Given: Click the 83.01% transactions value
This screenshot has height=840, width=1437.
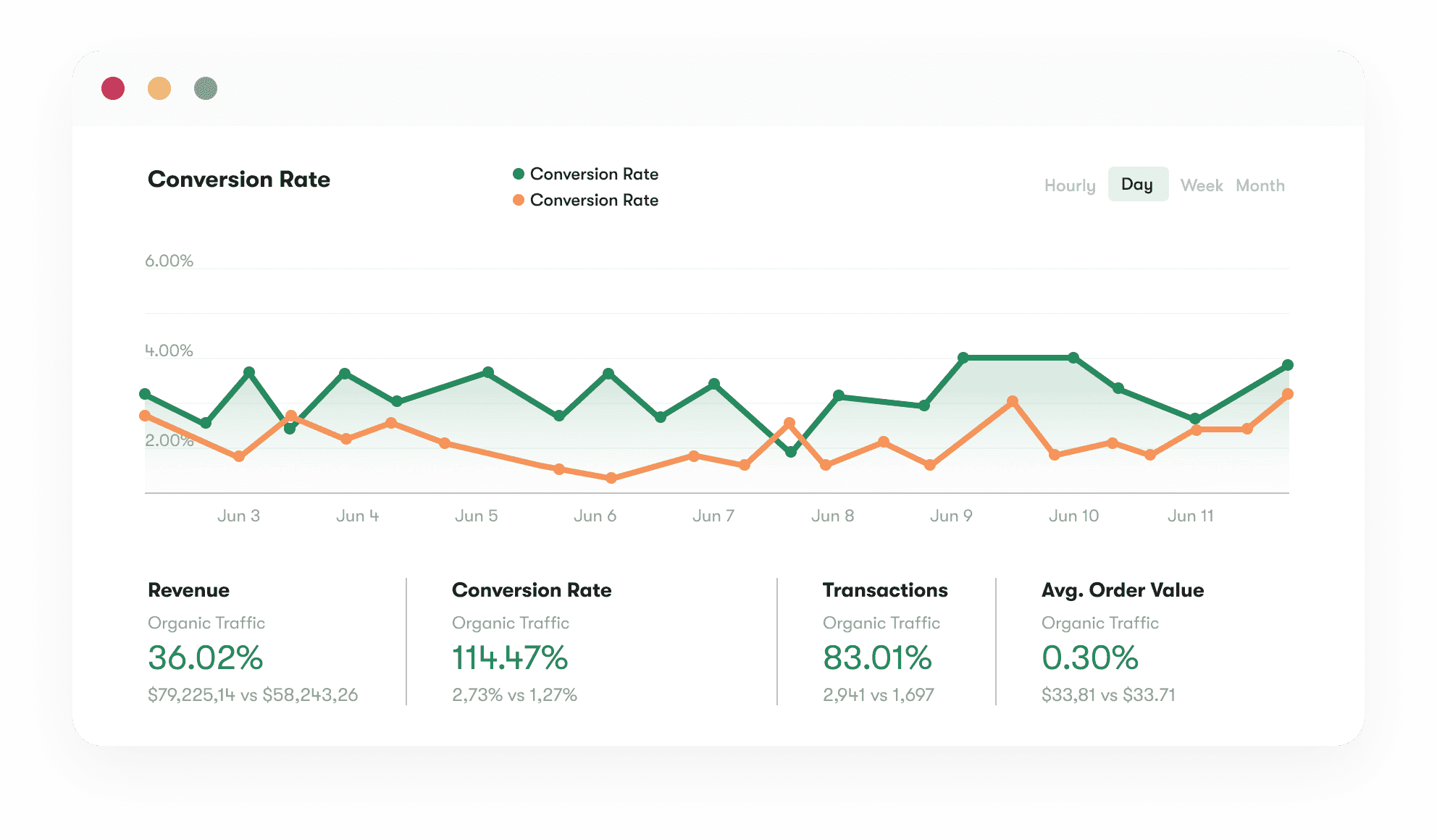Looking at the screenshot, I should (877, 658).
